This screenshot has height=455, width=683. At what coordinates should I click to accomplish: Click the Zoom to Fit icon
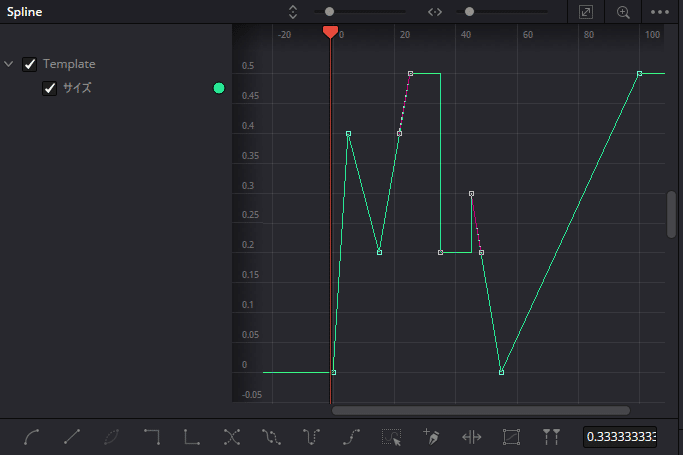click(x=586, y=12)
